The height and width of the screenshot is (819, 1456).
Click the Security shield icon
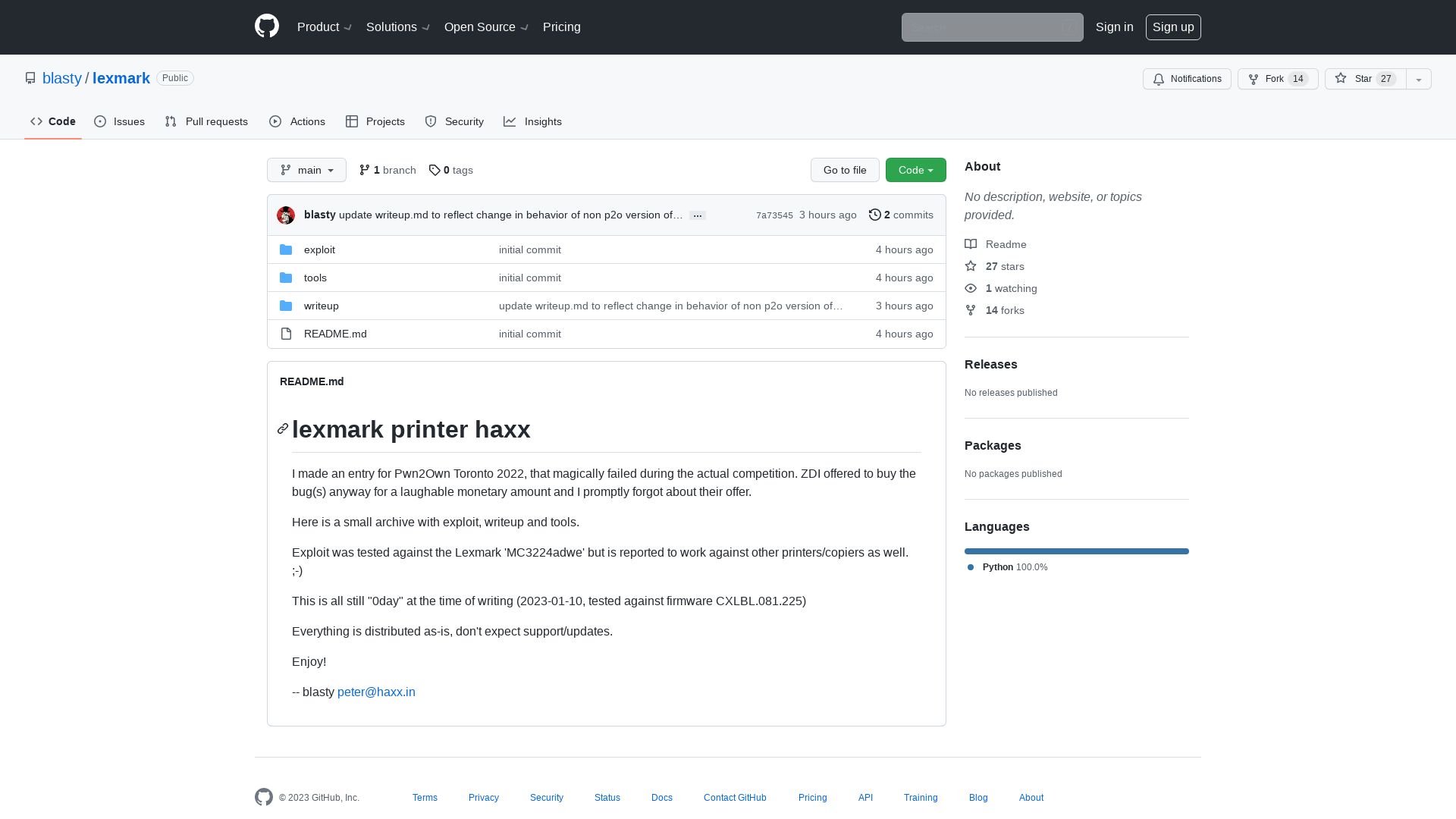431,121
